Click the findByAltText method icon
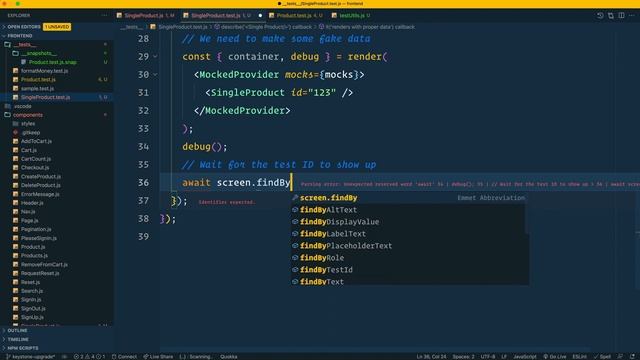This screenshot has height=360, width=640. [295, 210]
